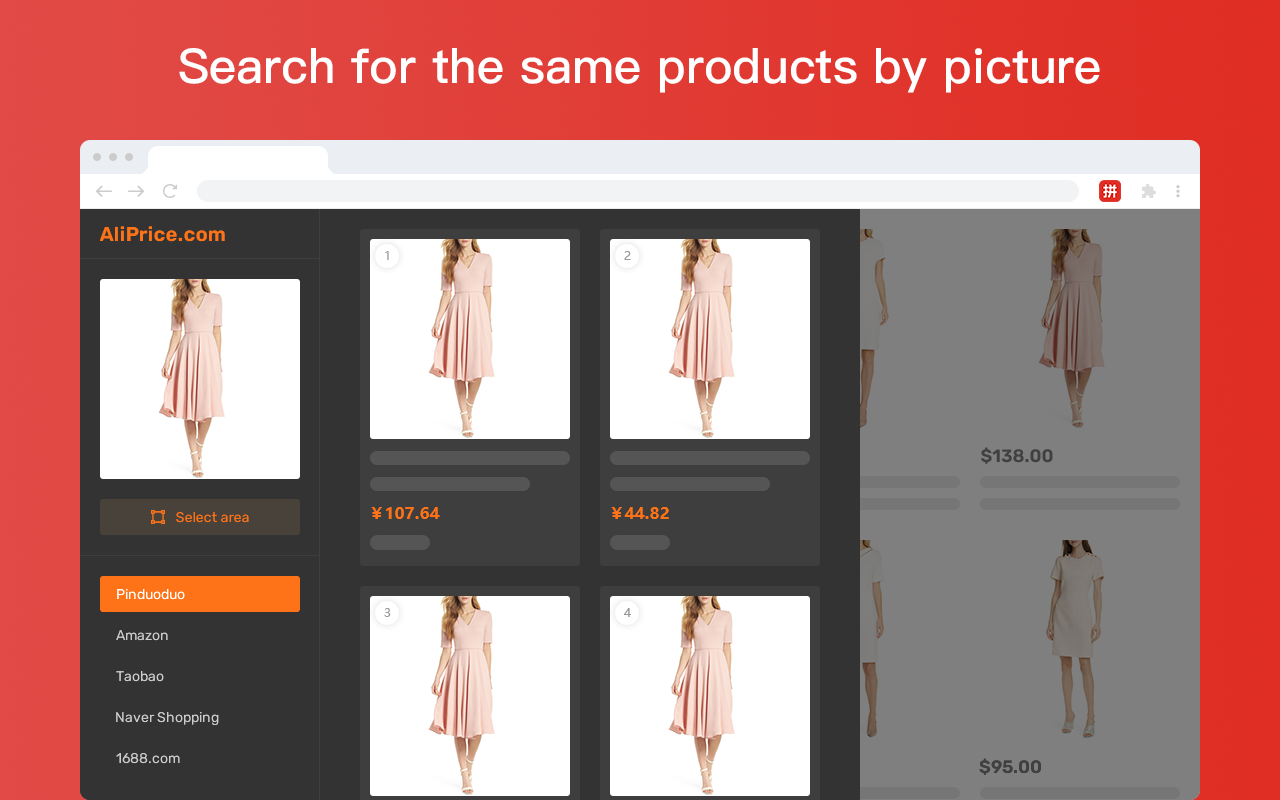The height and width of the screenshot is (800, 1280).
Task: Switch to Amazon search source
Action: point(142,635)
